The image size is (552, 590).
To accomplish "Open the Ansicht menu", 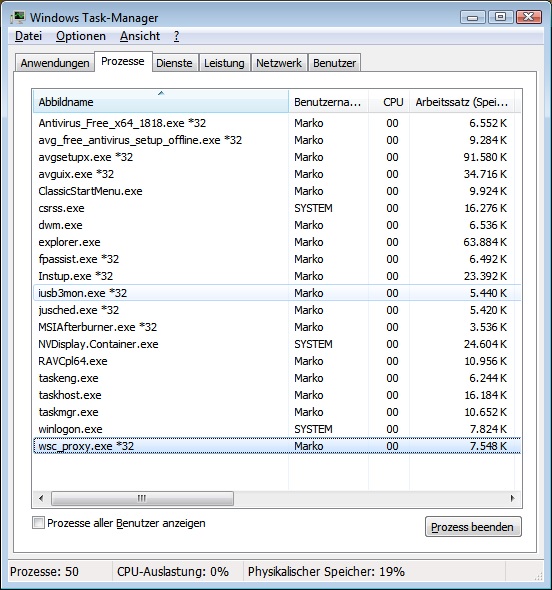I will pos(140,36).
